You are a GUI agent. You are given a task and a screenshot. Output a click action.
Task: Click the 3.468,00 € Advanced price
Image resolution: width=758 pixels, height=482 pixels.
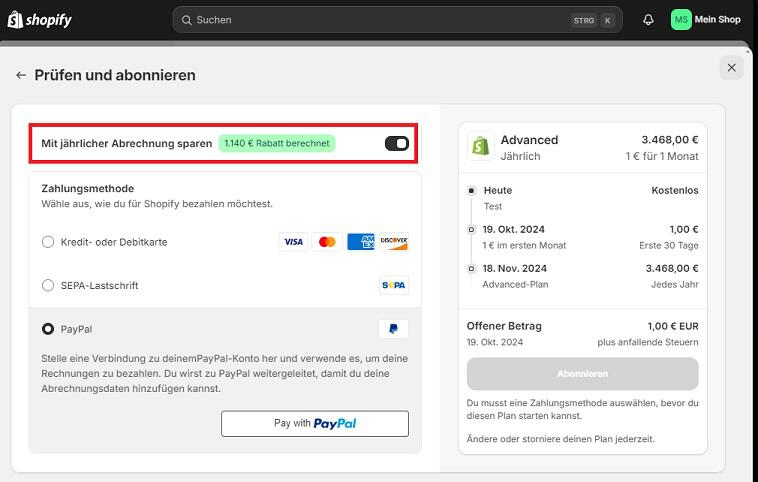pyautogui.click(x=670, y=140)
